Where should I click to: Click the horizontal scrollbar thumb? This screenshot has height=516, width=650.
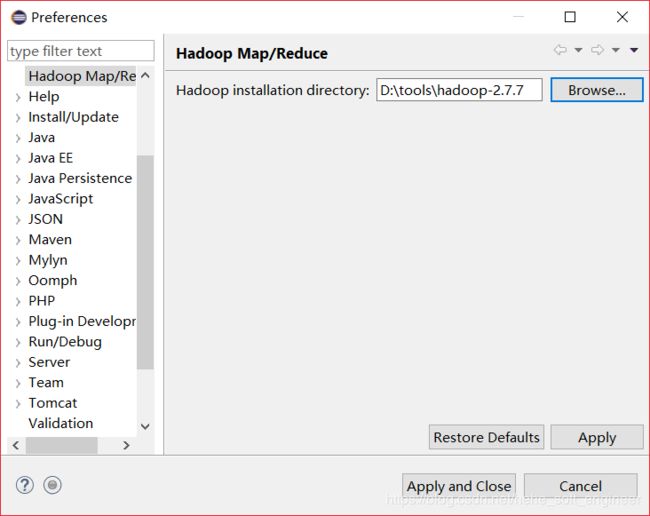(62, 446)
